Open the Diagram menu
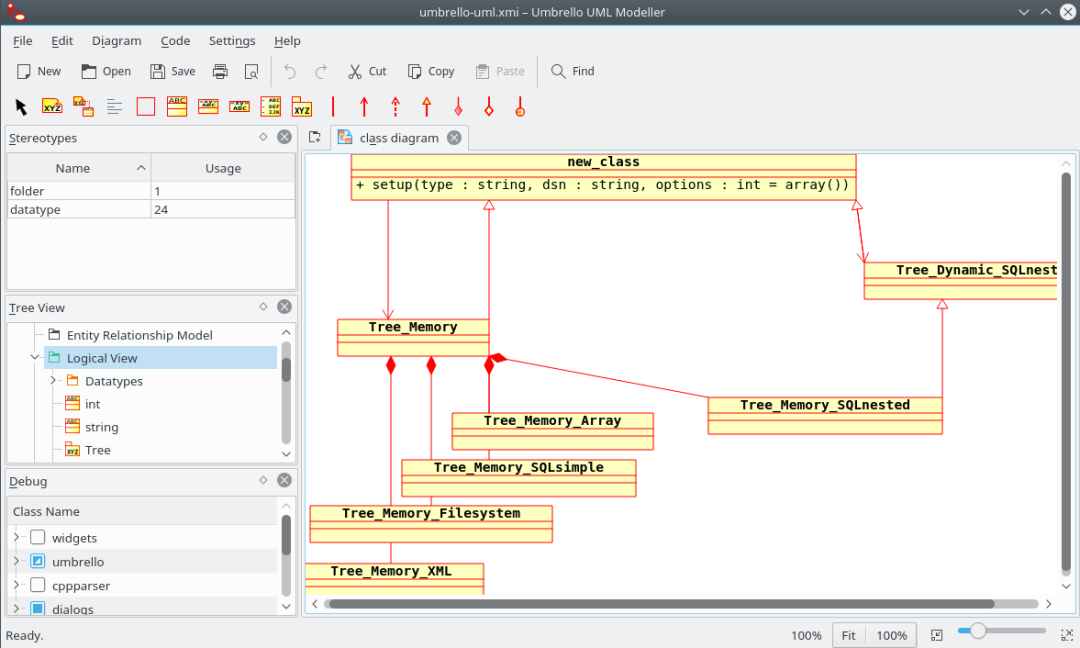The height and width of the screenshot is (648, 1080). point(116,41)
